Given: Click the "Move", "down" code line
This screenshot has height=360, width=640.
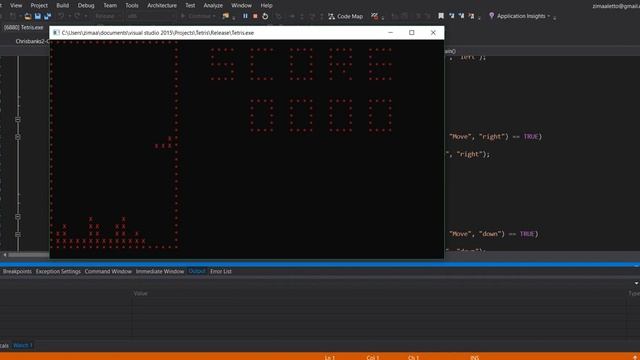Looking at the screenshot, I should click(x=493, y=234).
